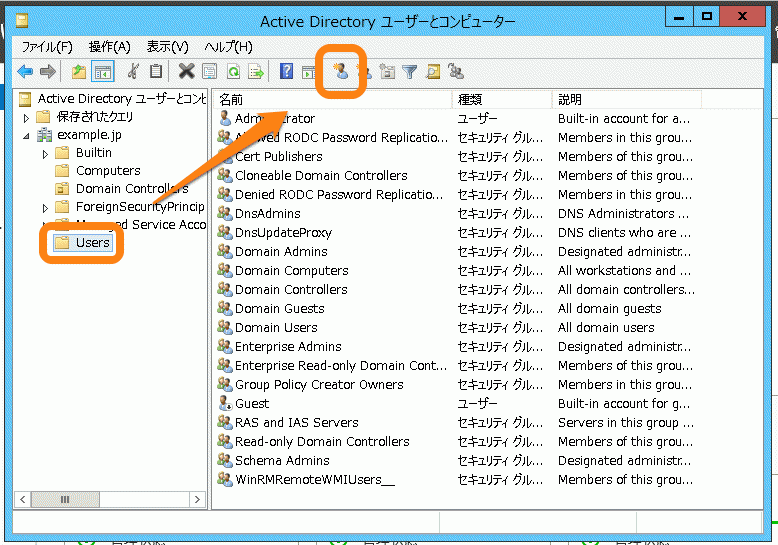Select the RAS and IAS Servers row
The image size is (778, 545).
tap(296, 422)
